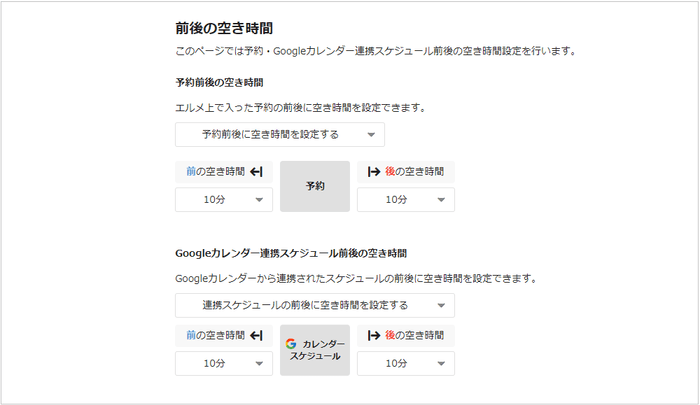Open the 連携スケジュールの前後に空き時間を設定する dropdown
The height and width of the screenshot is (405, 700).
pyautogui.click(x=314, y=305)
